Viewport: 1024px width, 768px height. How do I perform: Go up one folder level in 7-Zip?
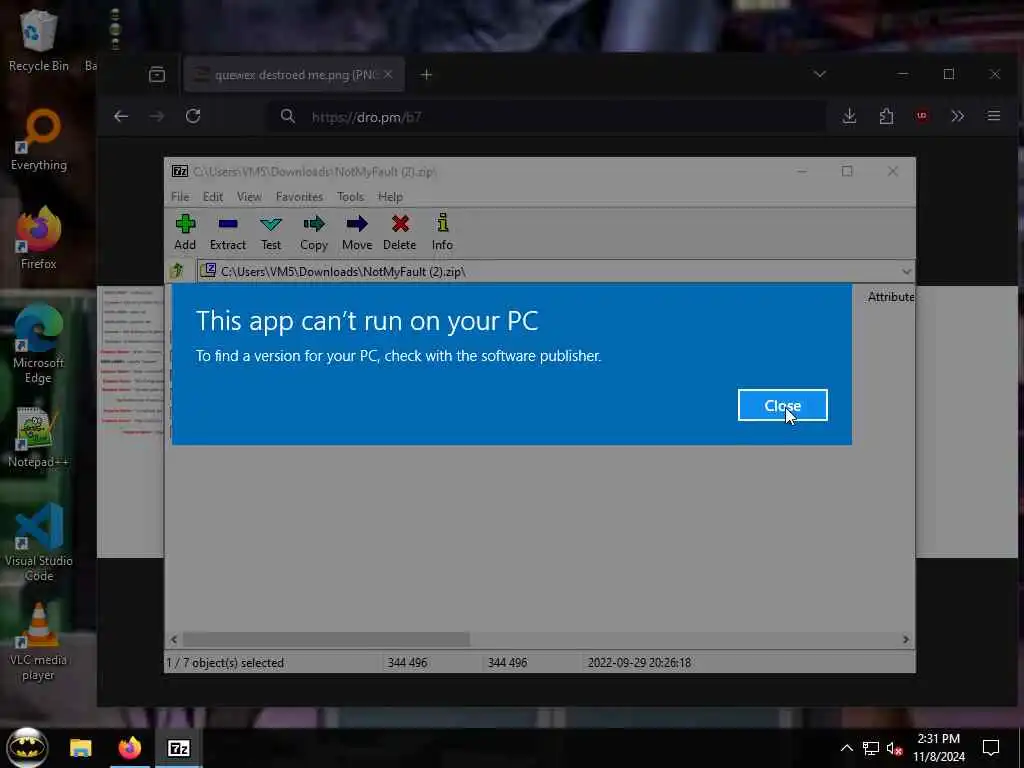pyautogui.click(x=177, y=270)
